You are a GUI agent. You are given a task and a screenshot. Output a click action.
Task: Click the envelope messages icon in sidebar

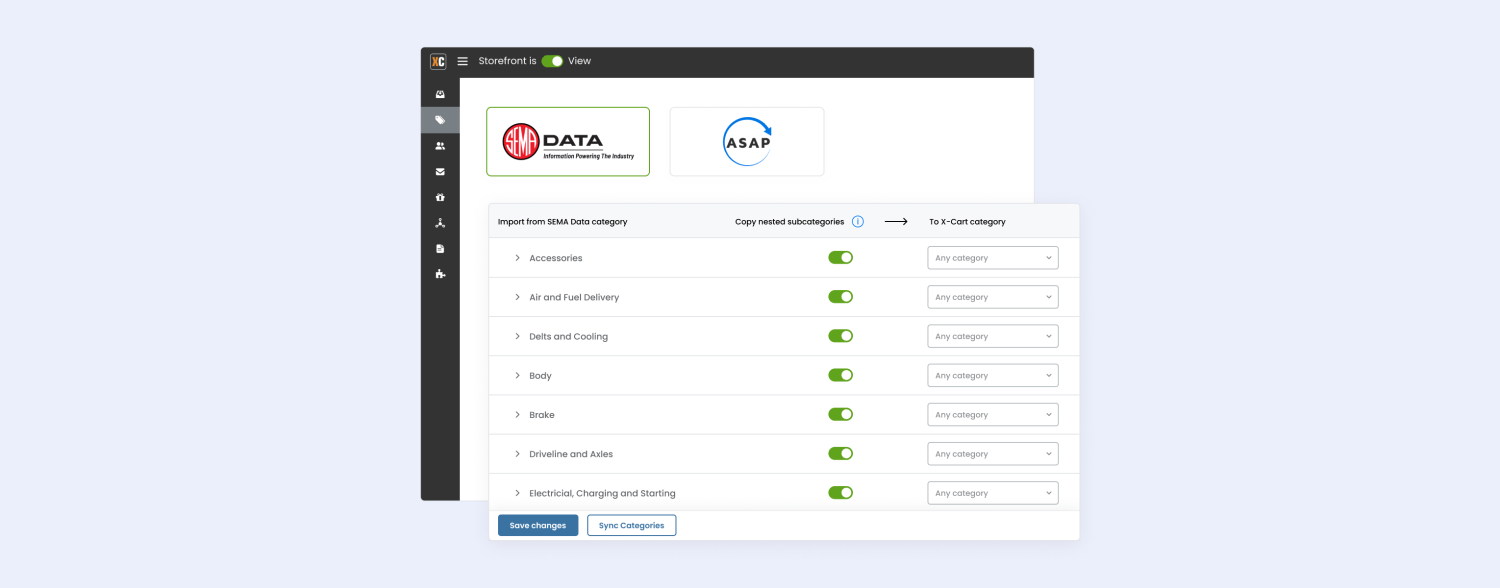[440, 171]
